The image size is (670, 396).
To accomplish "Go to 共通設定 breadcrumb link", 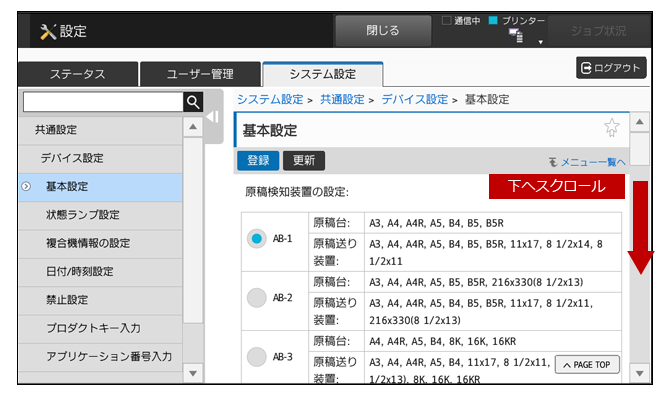I will pos(342,100).
